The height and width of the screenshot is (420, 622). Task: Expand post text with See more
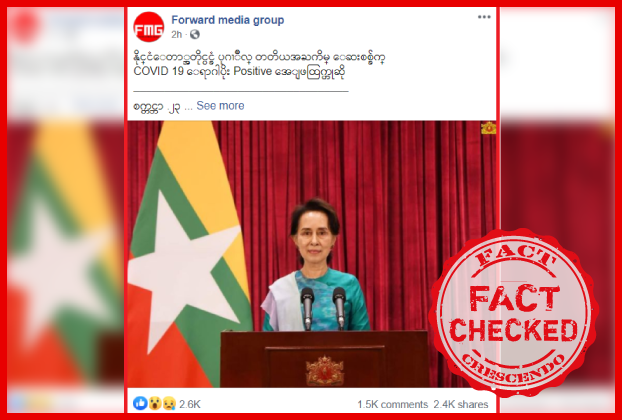coord(220,106)
